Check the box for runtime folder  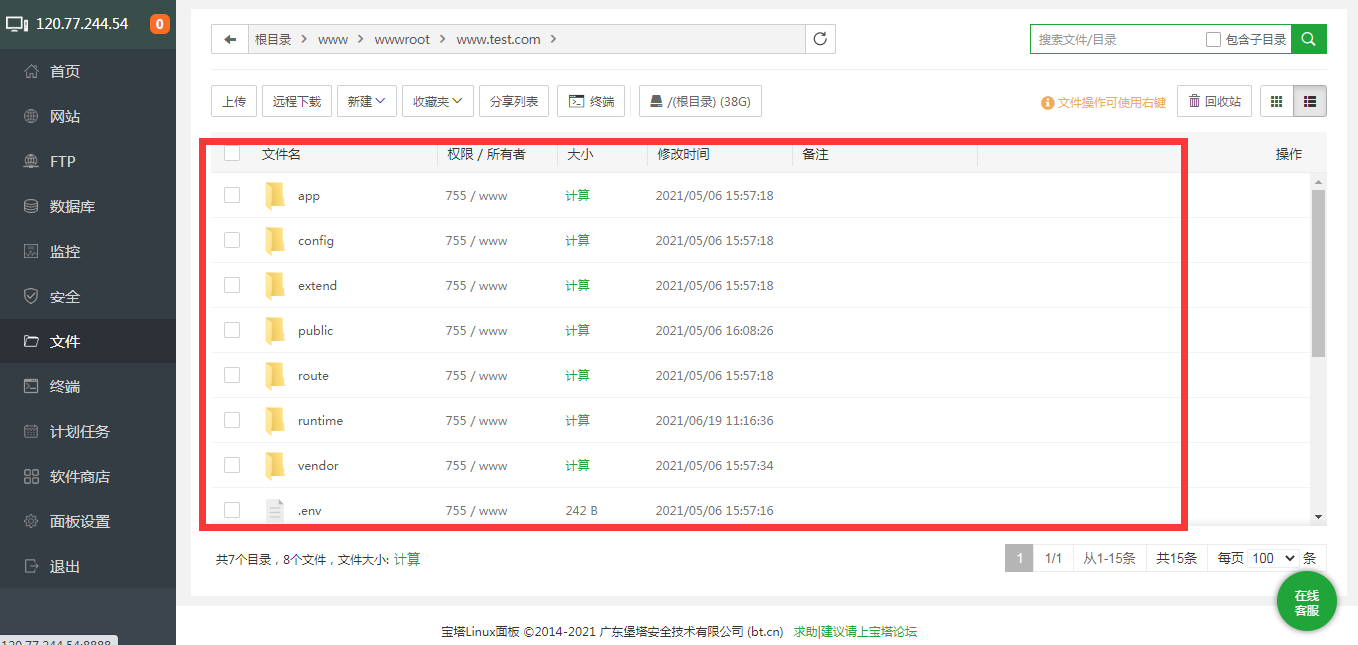pos(232,420)
